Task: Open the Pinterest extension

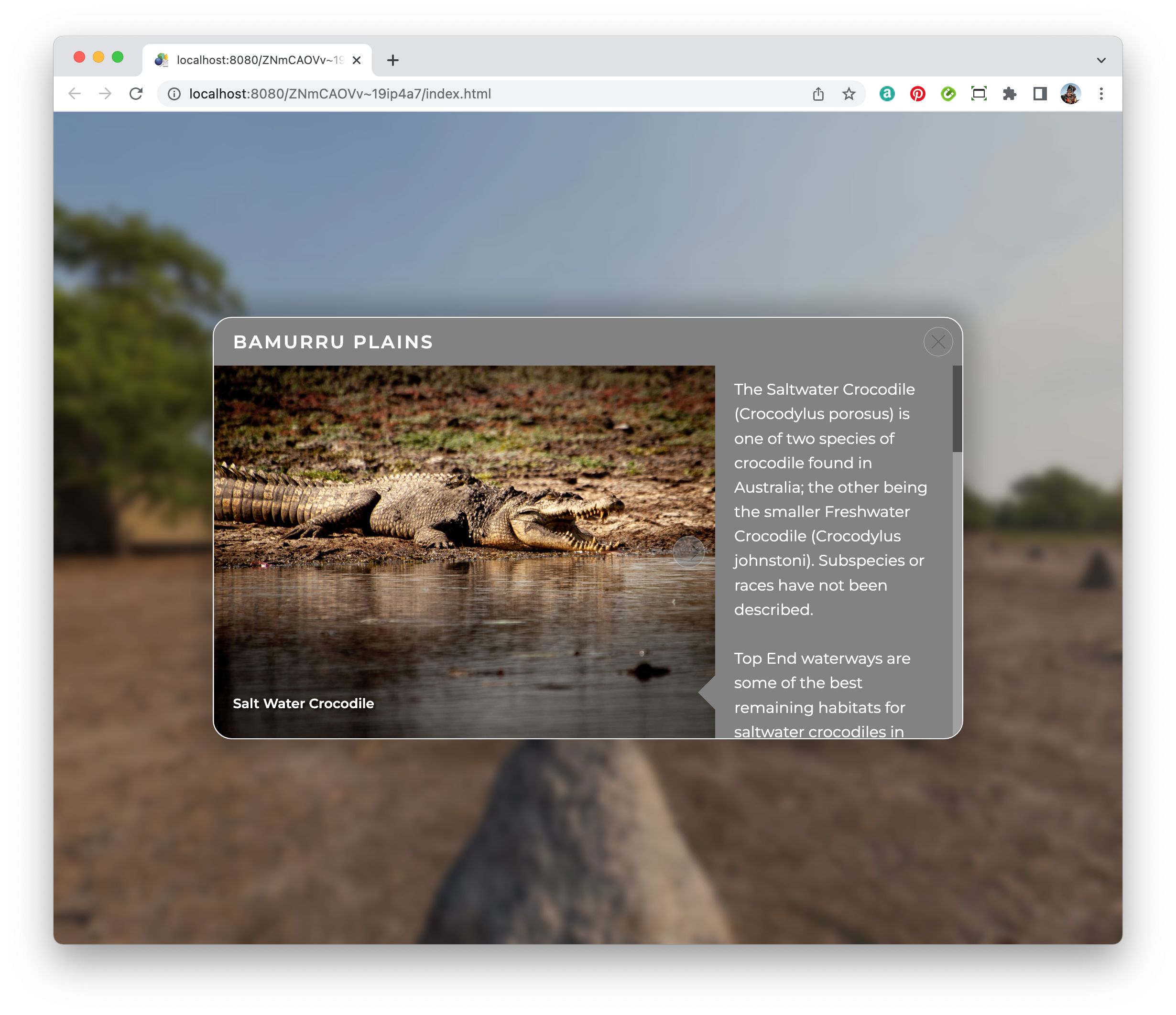Action: (x=917, y=94)
